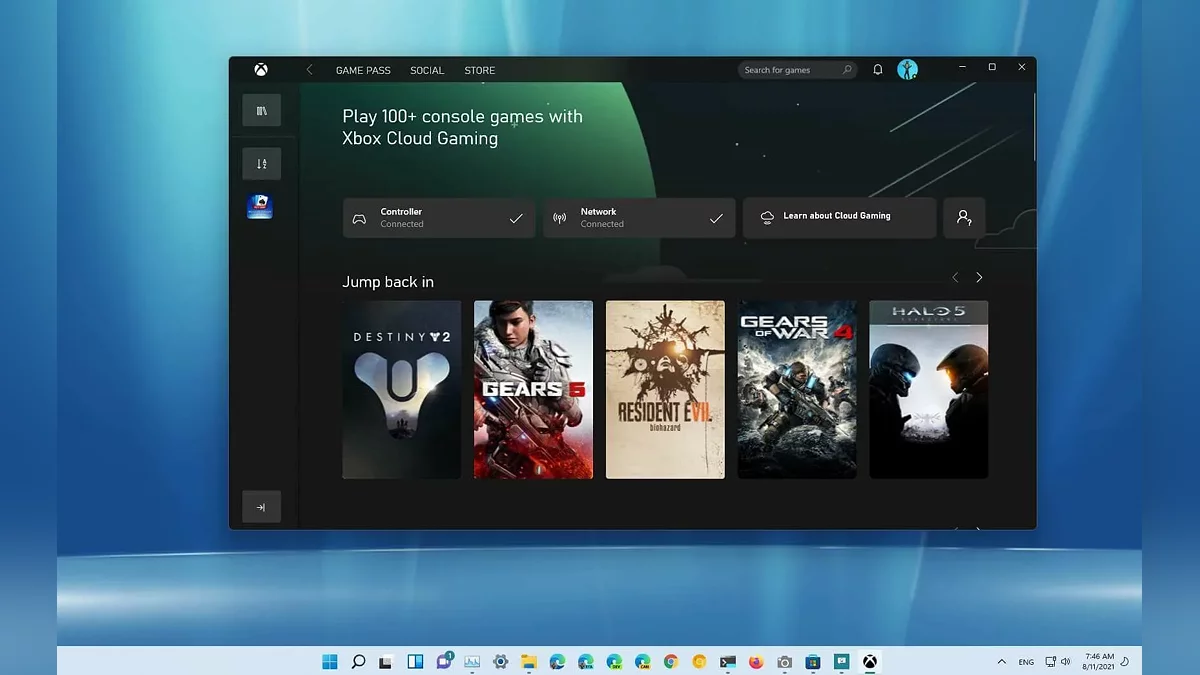The width and height of the screenshot is (1200, 675).
Task: Open the feedback person icon button
Action: point(964,217)
